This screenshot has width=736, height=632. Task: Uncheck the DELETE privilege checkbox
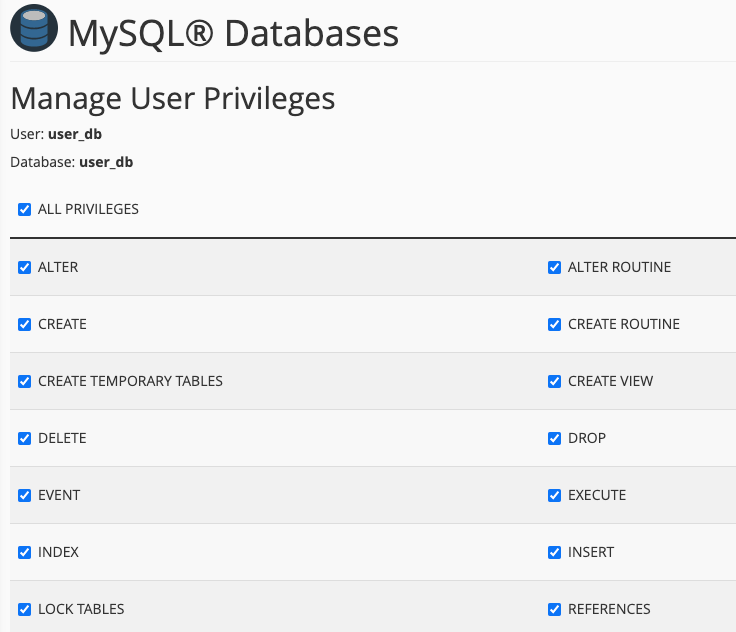[24, 438]
